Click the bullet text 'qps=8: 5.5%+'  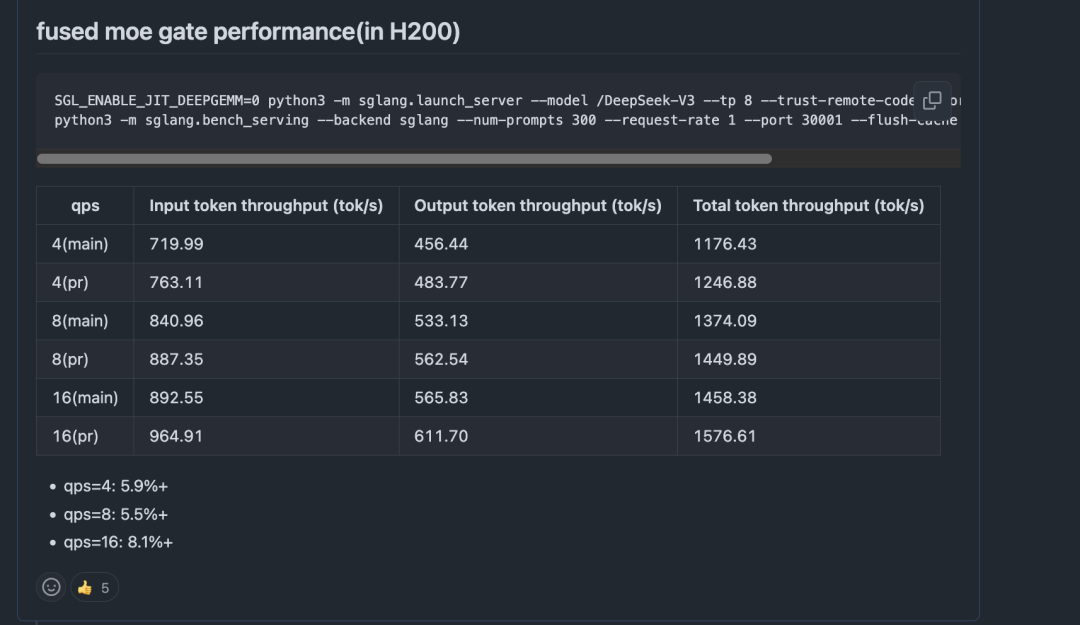pyautogui.click(x=117, y=514)
